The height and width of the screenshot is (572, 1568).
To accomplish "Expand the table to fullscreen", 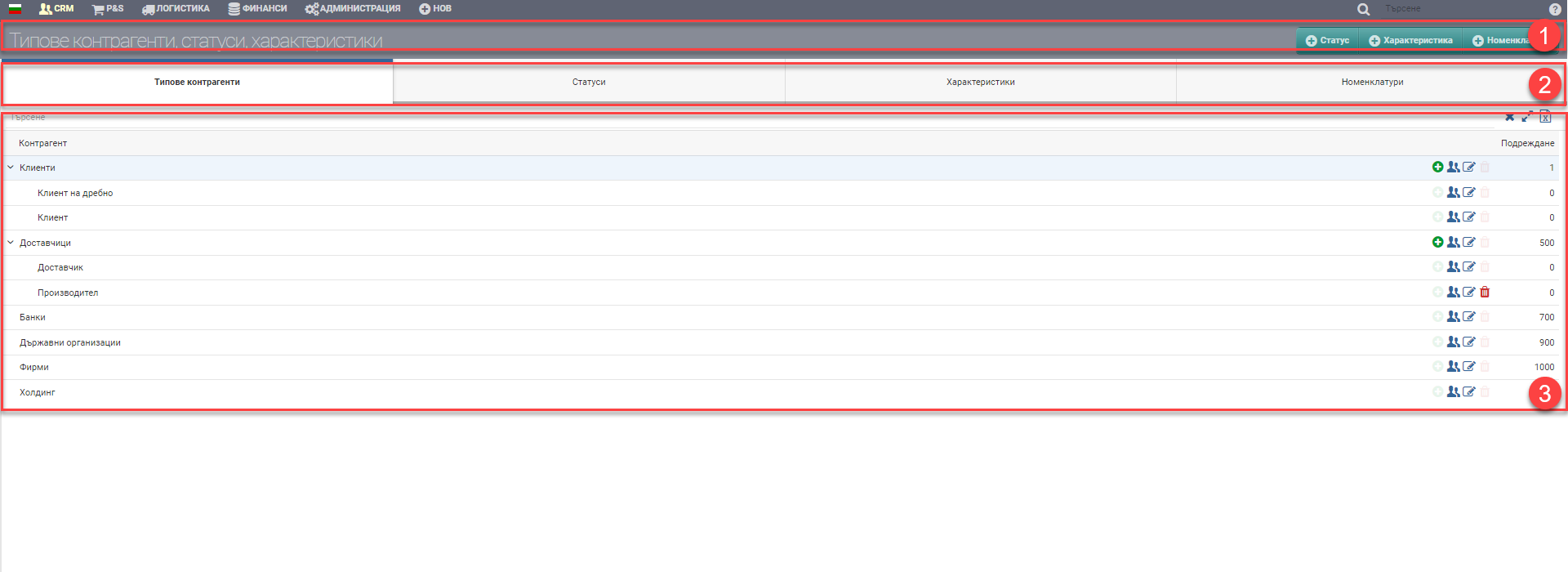I will [x=1526, y=117].
